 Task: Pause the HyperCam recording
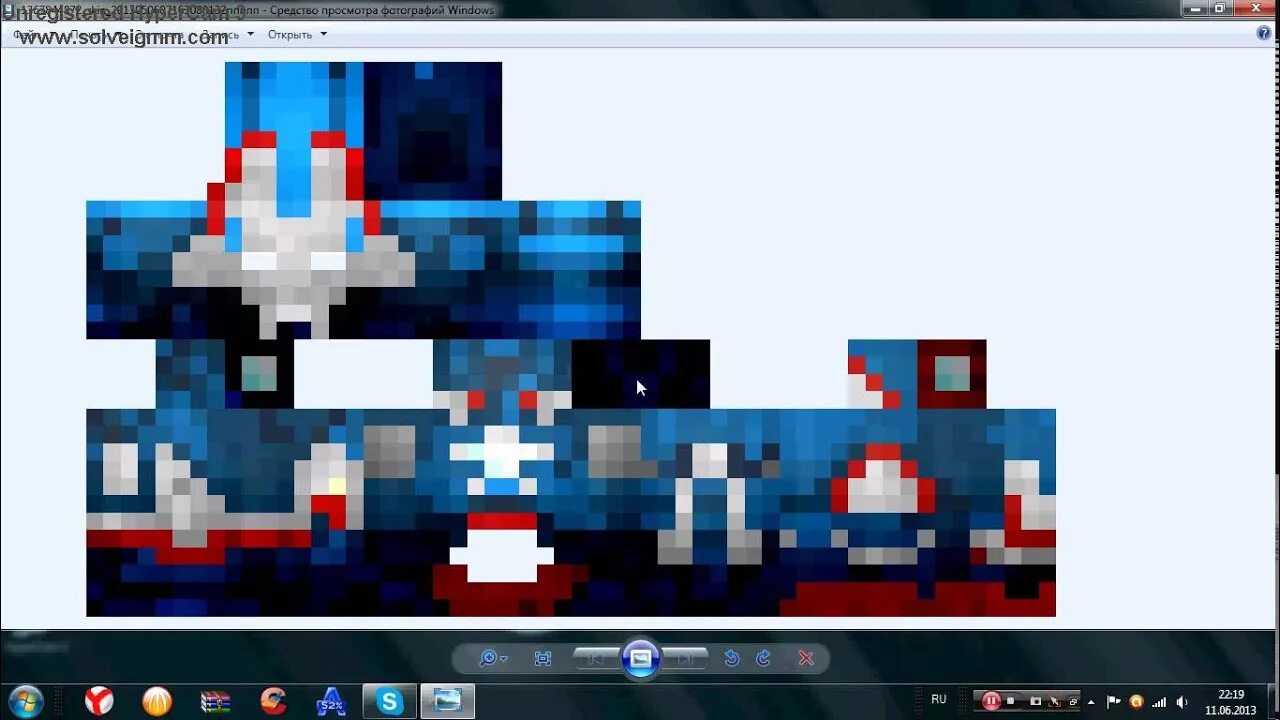pyautogui.click(x=991, y=701)
